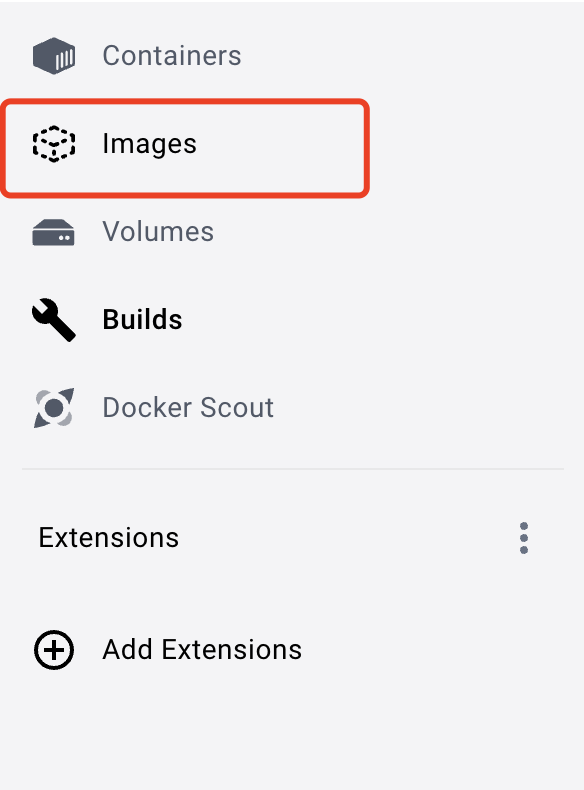Click the Add Extensions text link
Screen dimensions: 584x790
coord(202,649)
